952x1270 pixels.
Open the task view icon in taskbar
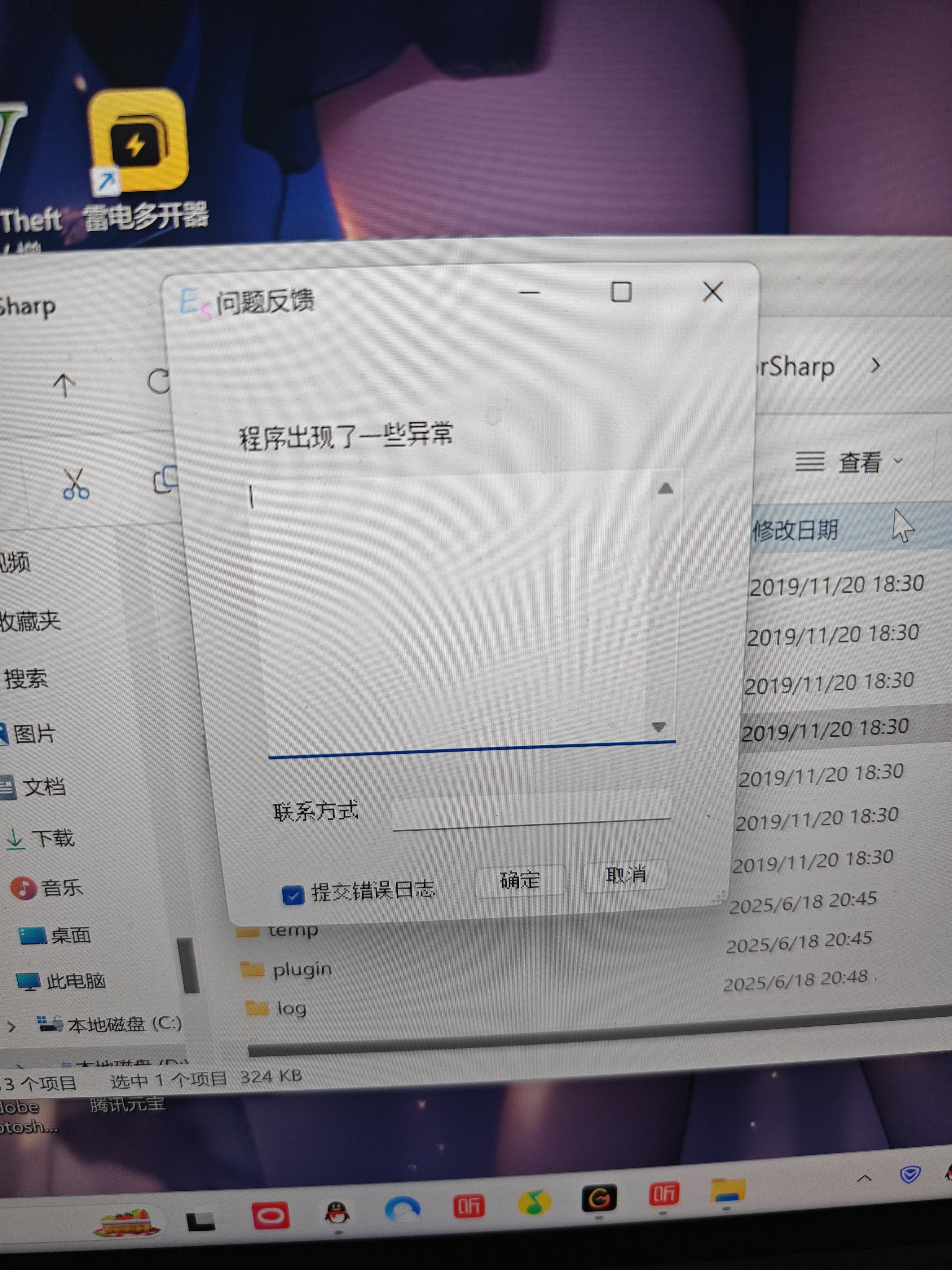(x=201, y=1221)
